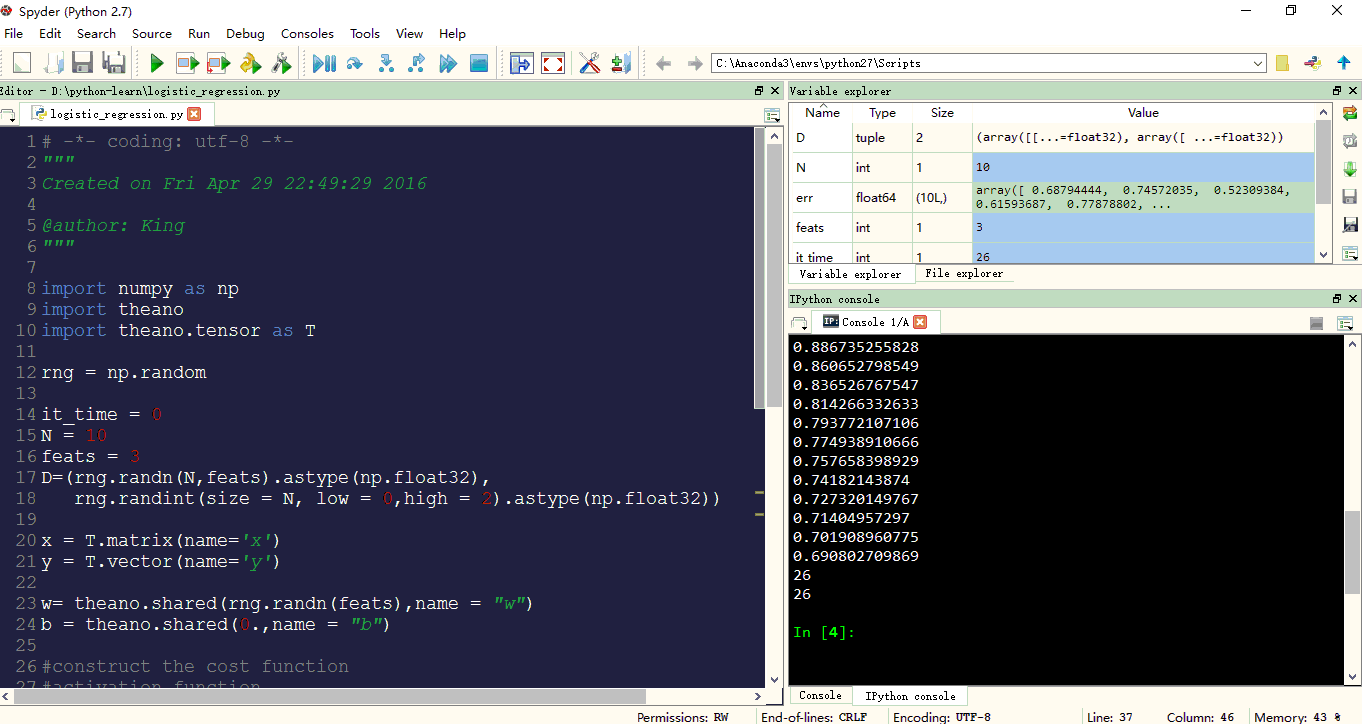Close the Console 1/A tab

pyautogui.click(x=920, y=322)
